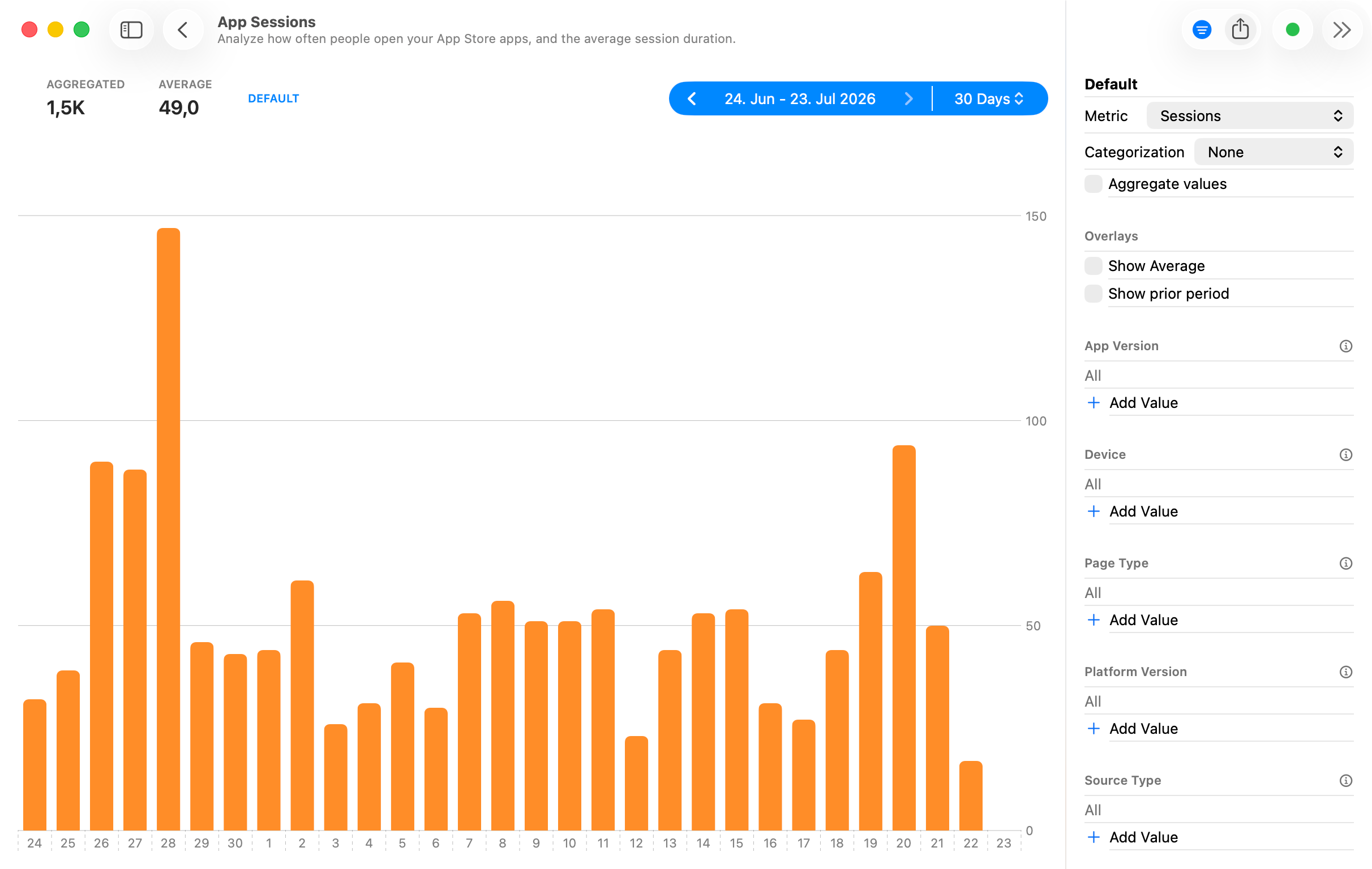Click Add Value under Device

tap(1143, 511)
